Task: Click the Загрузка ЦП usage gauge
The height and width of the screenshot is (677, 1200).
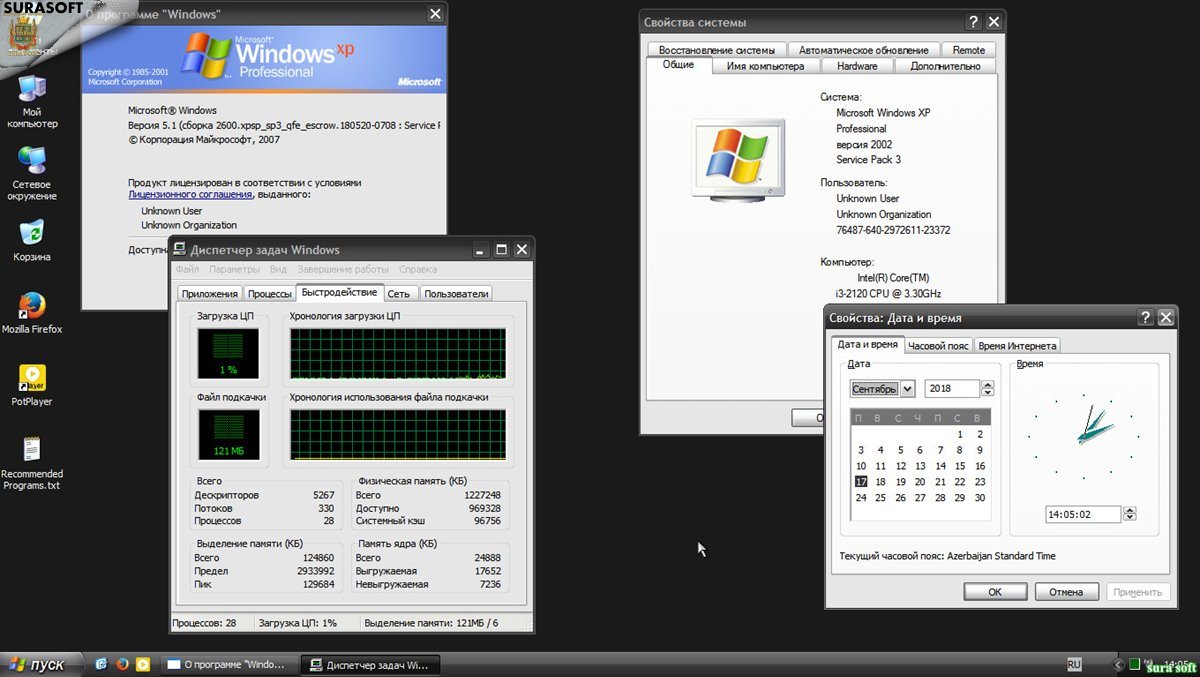Action: pos(230,354)
